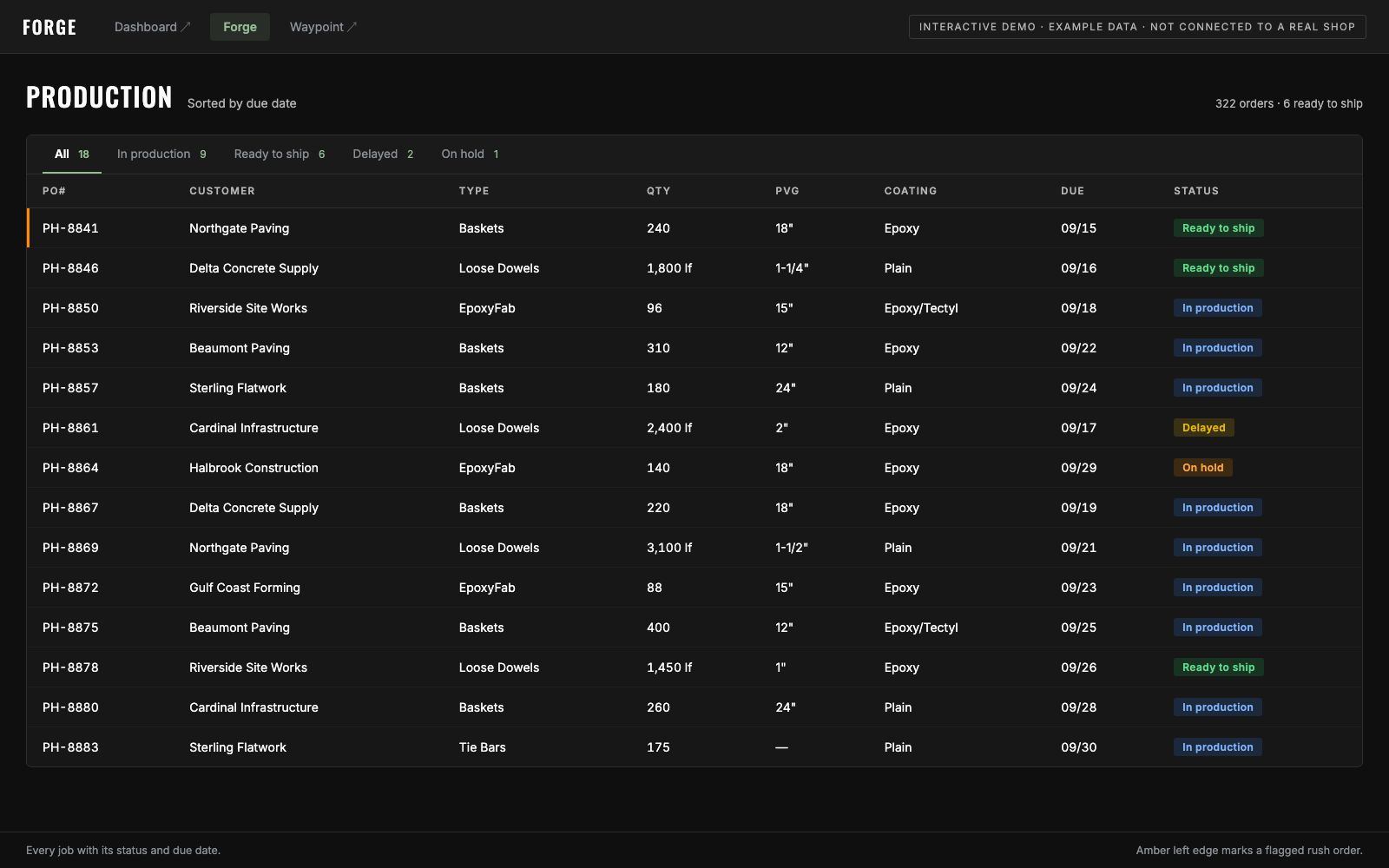
Task: Open the Waypoint external link
Action: click(x=323, y=27)
